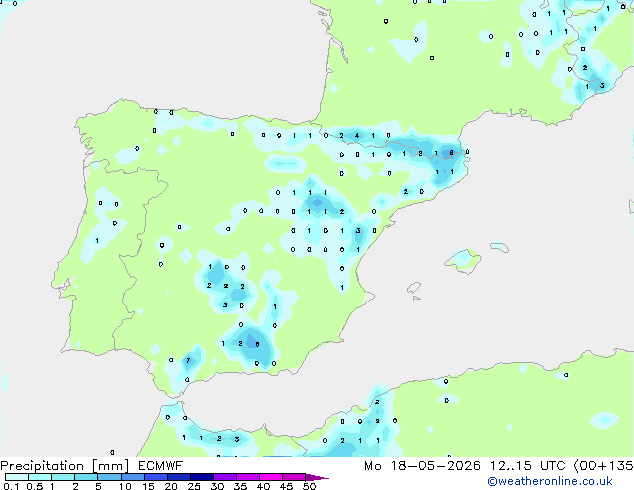This screenshot has width=634, height=490.
Task: Click the 20–25 mm dark blue legend box
Action: [179, 477]
